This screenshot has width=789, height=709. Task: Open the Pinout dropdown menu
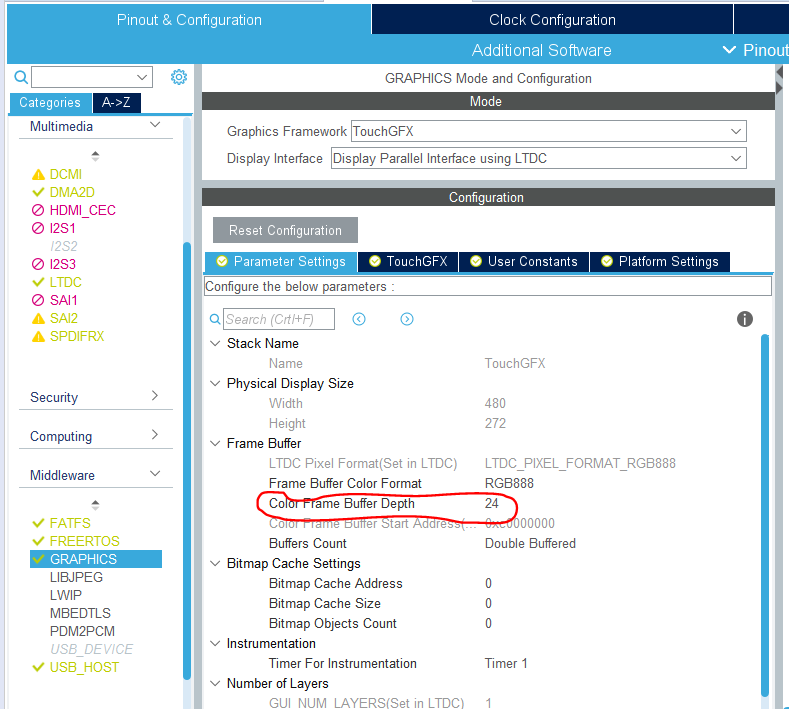755,50
